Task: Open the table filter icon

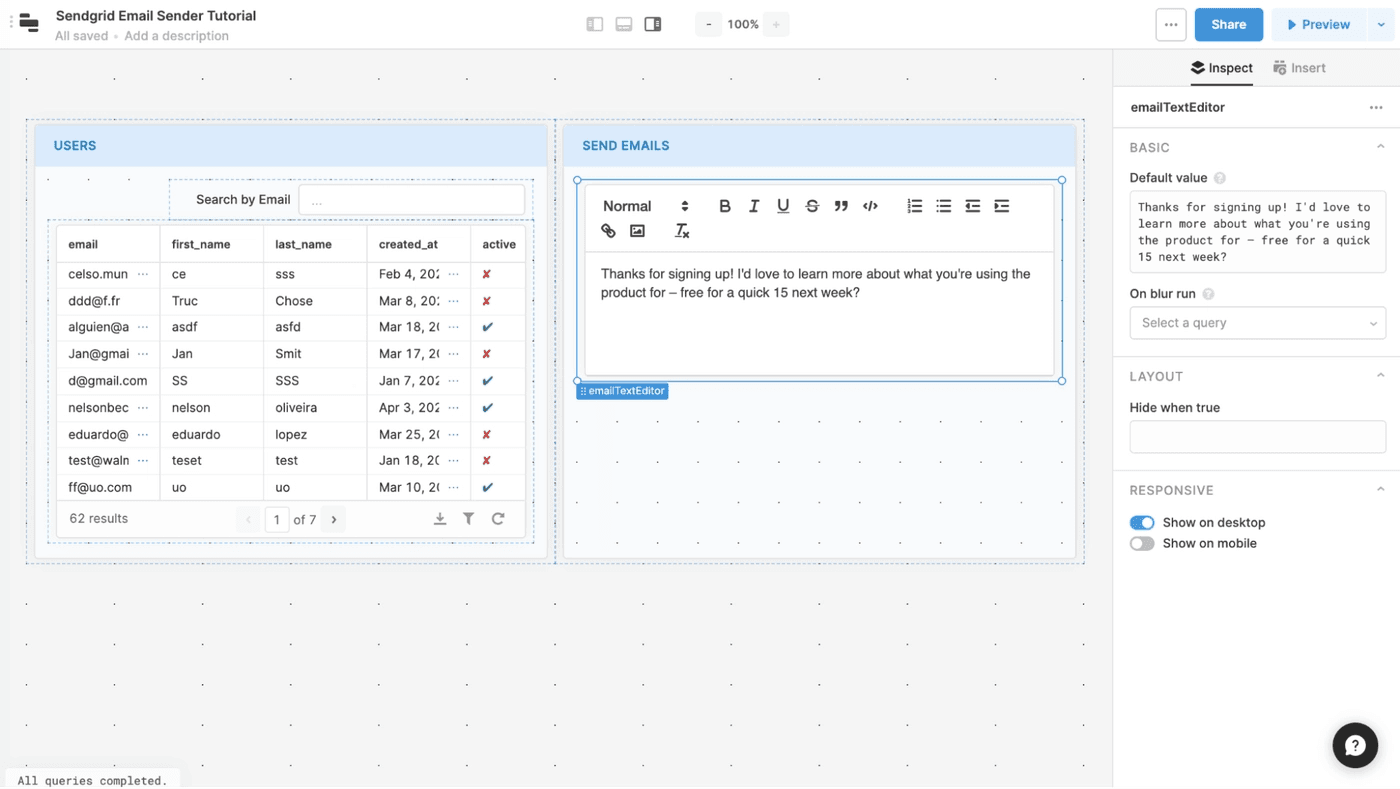Action: coord(468,519)
